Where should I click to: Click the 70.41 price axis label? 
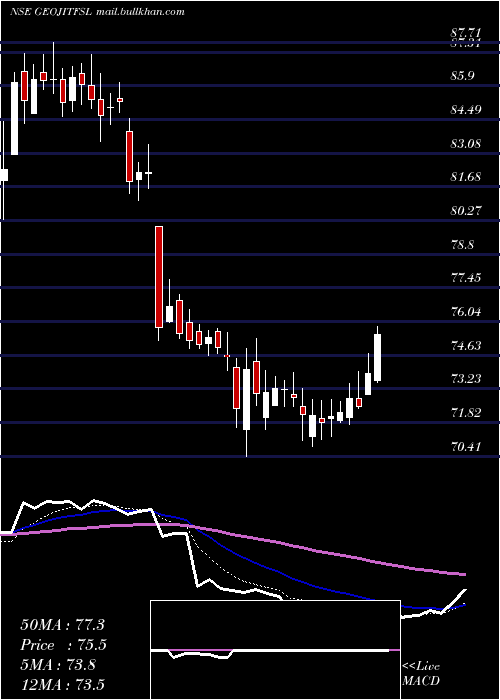click(466, 446)
